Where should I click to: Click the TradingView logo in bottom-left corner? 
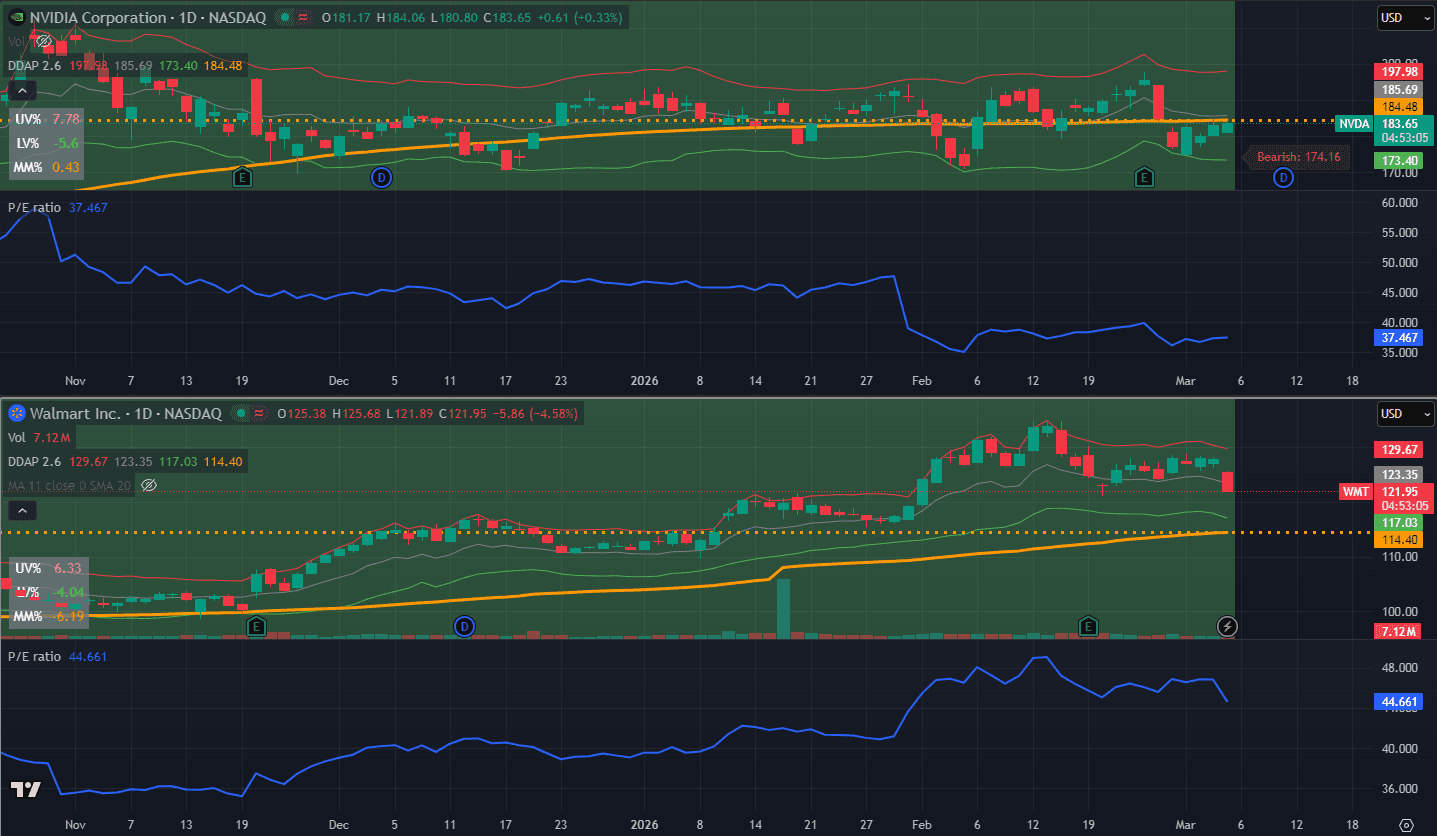point(27,790)
